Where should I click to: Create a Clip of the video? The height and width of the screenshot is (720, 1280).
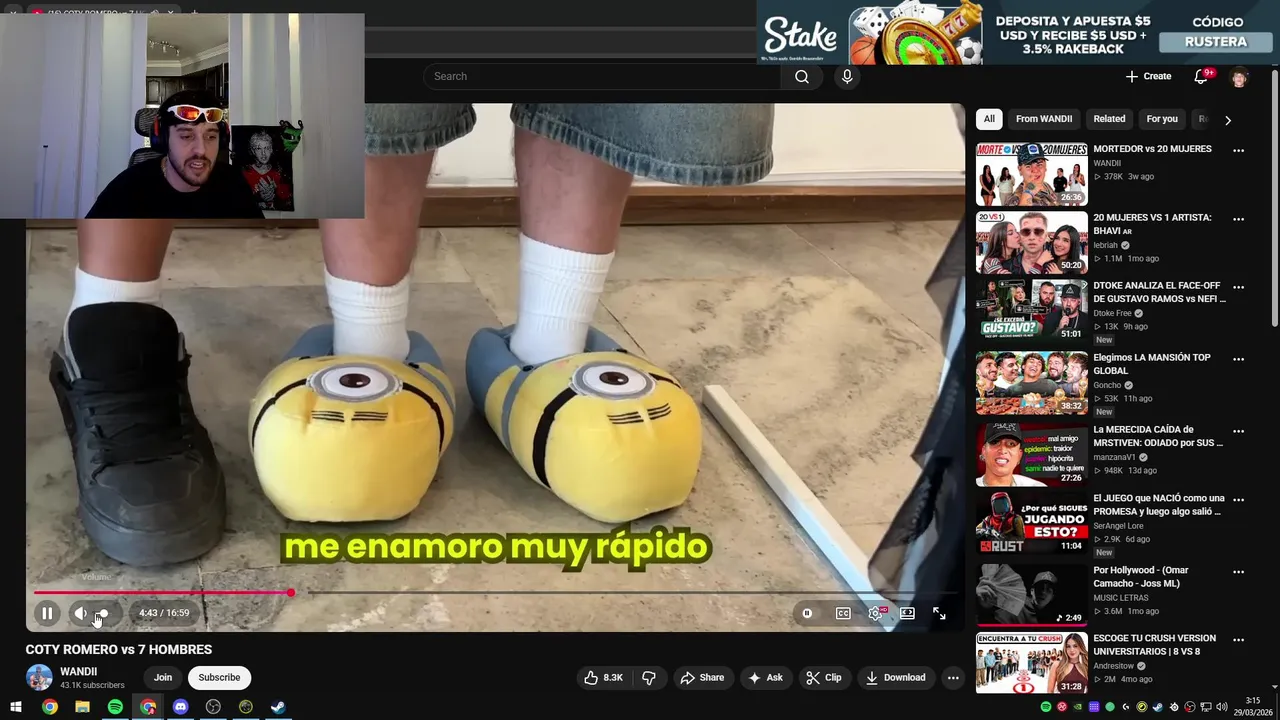coord(824,677)
